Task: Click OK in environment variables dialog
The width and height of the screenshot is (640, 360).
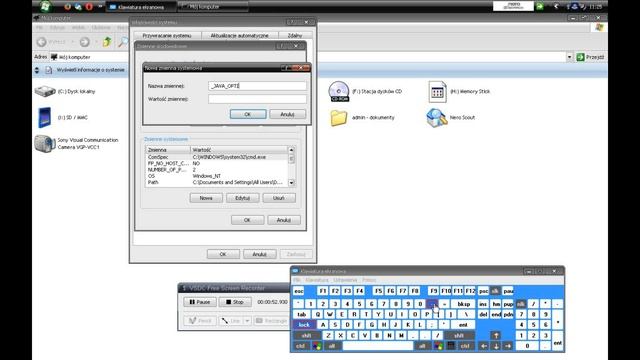Action: [247, 220]
